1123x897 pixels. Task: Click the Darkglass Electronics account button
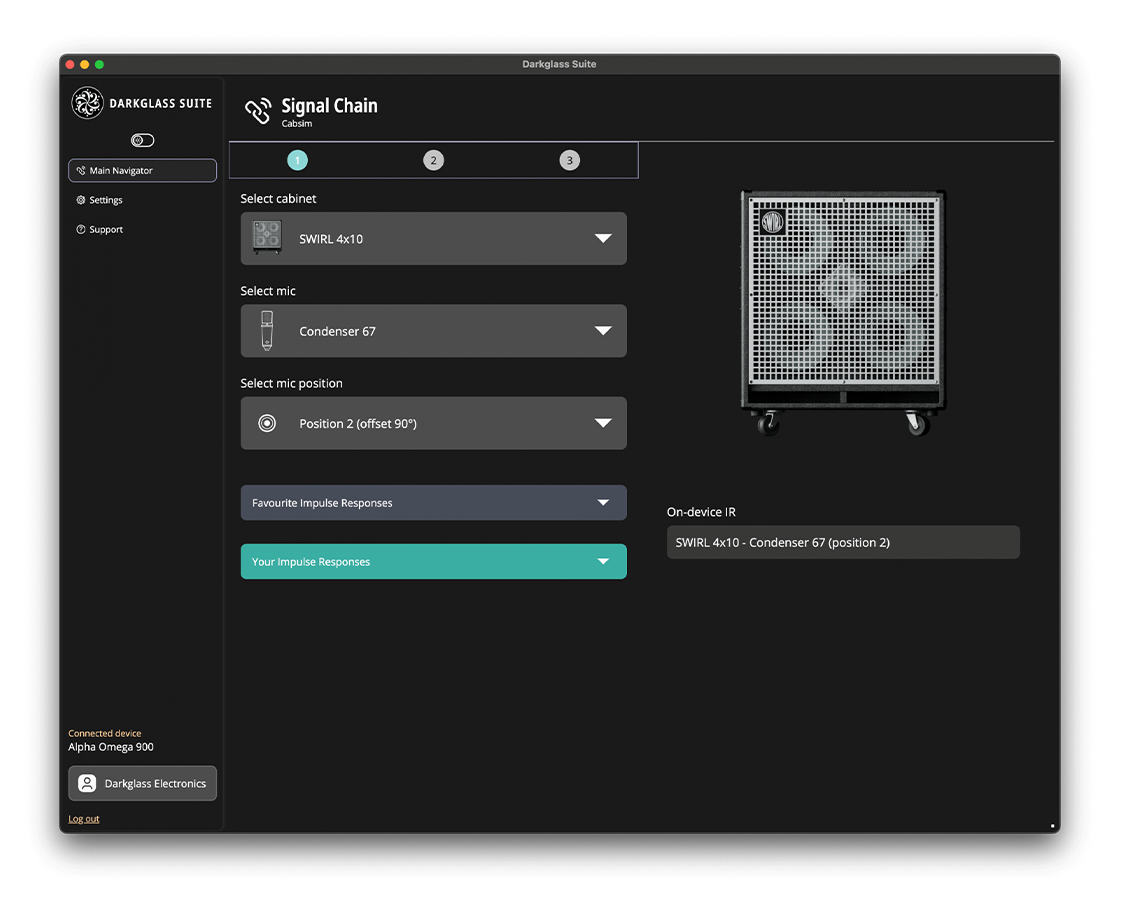tap(143, 784)
